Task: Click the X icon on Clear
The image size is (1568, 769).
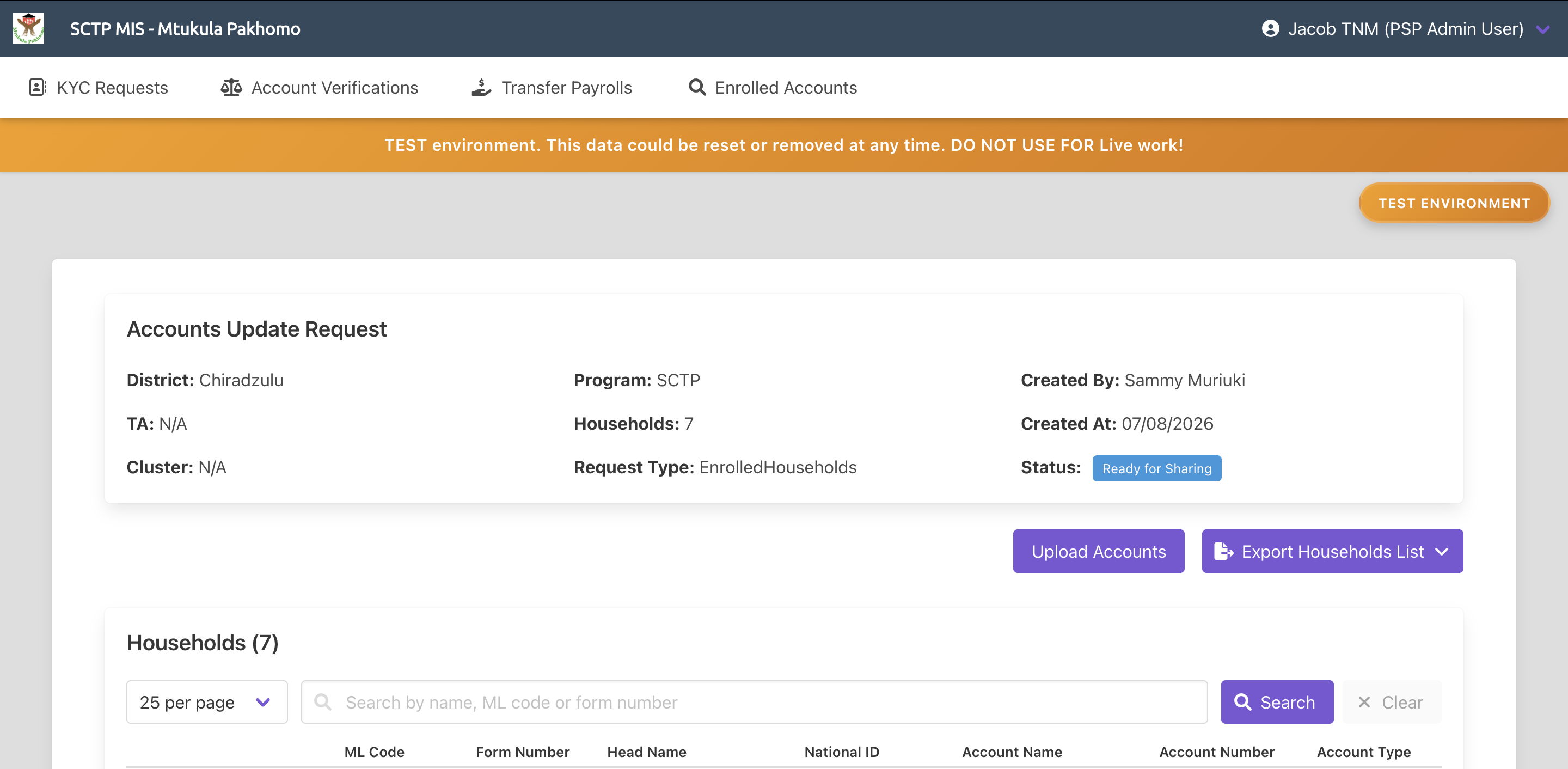Action: click(x=1364, y=702)
